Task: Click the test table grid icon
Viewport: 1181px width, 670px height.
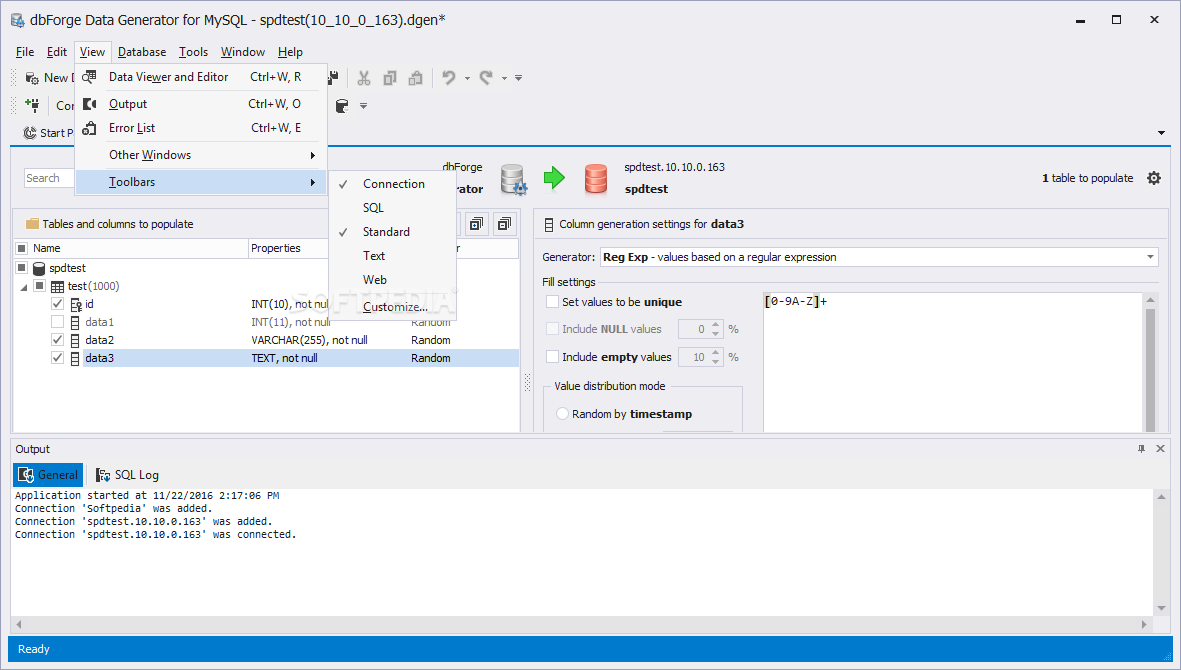Action: pos(57,286)
